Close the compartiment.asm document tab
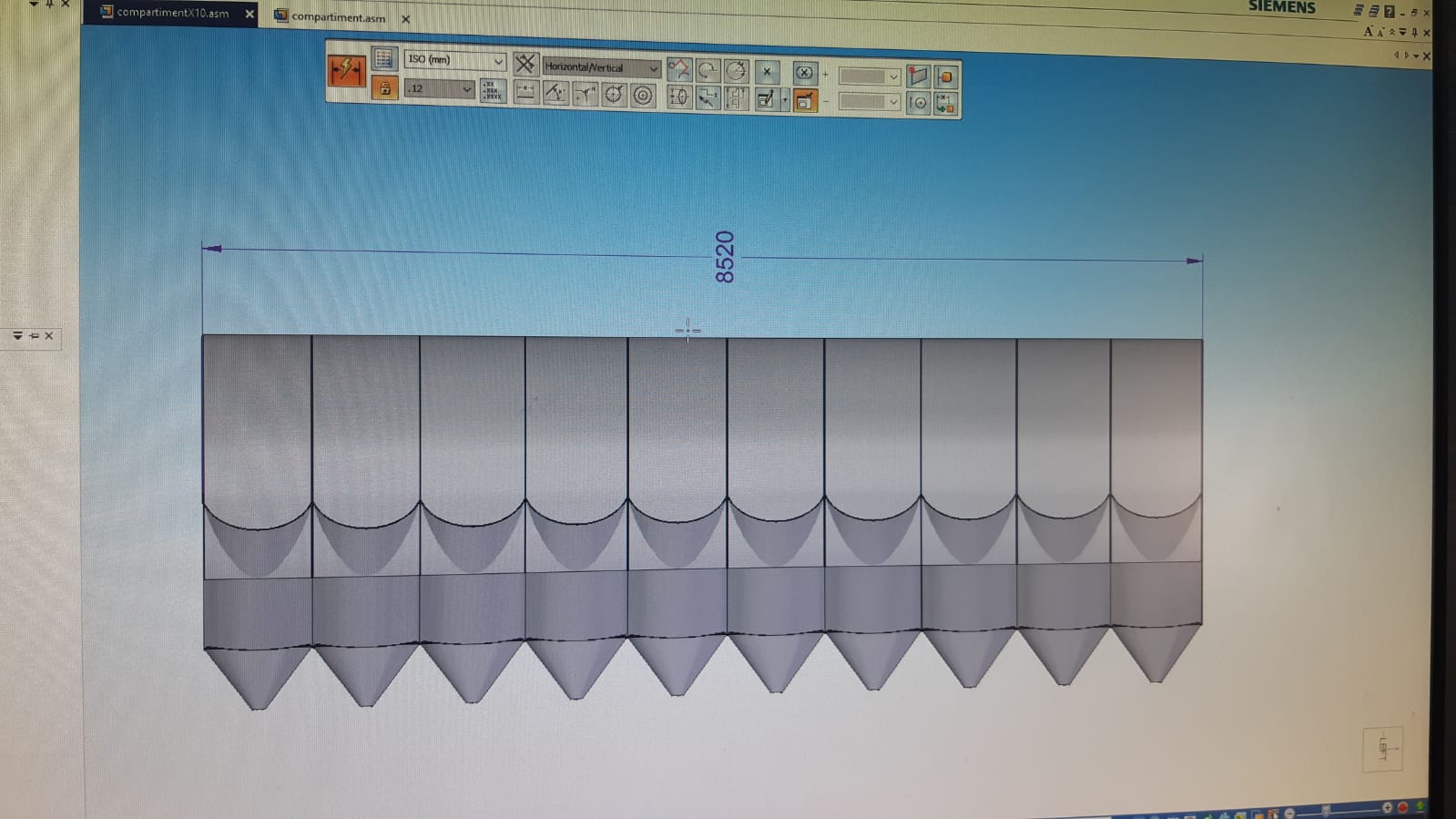The image size is (1456, 819). [x=406, y=19]
